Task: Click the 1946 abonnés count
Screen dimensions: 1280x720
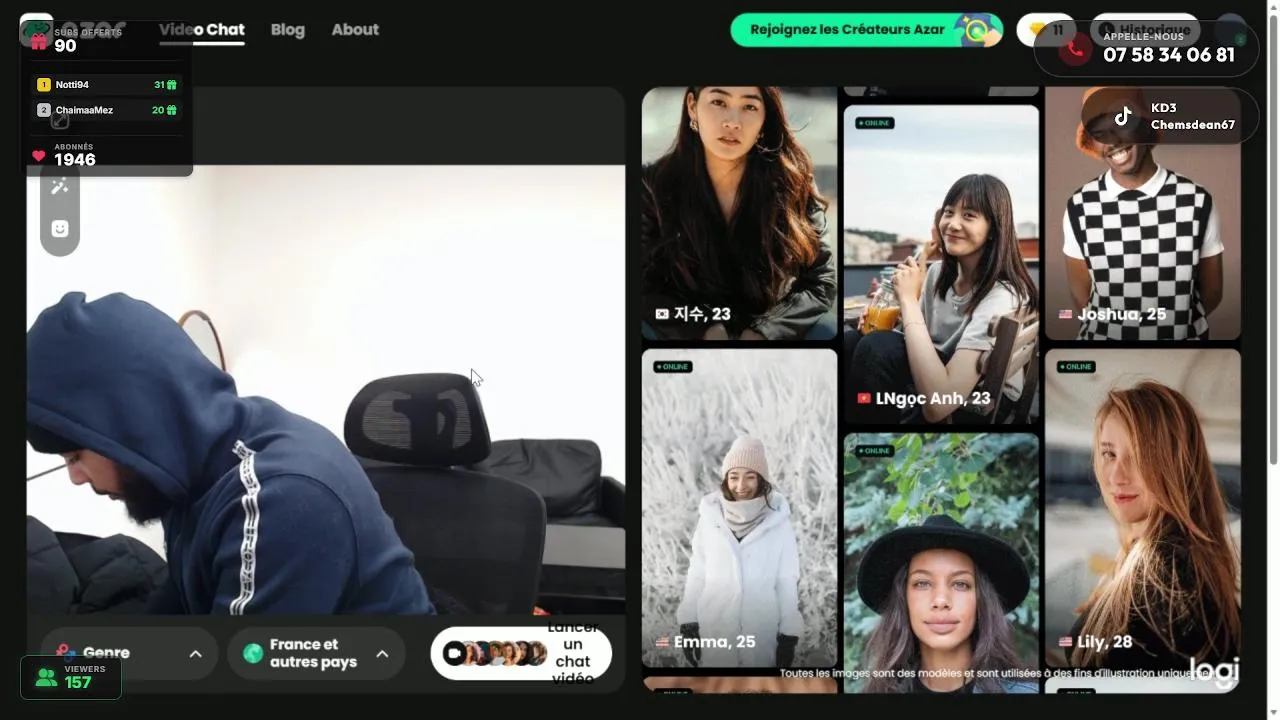Action: [x=75, y=160]
